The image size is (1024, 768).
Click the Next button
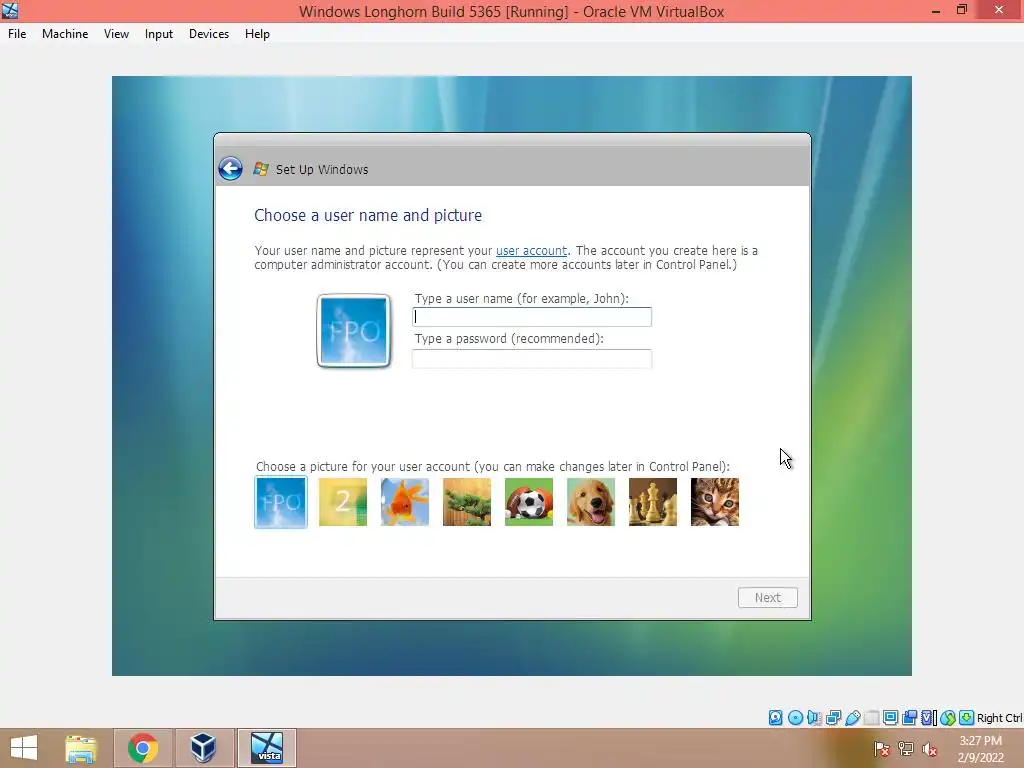(768, 598)
